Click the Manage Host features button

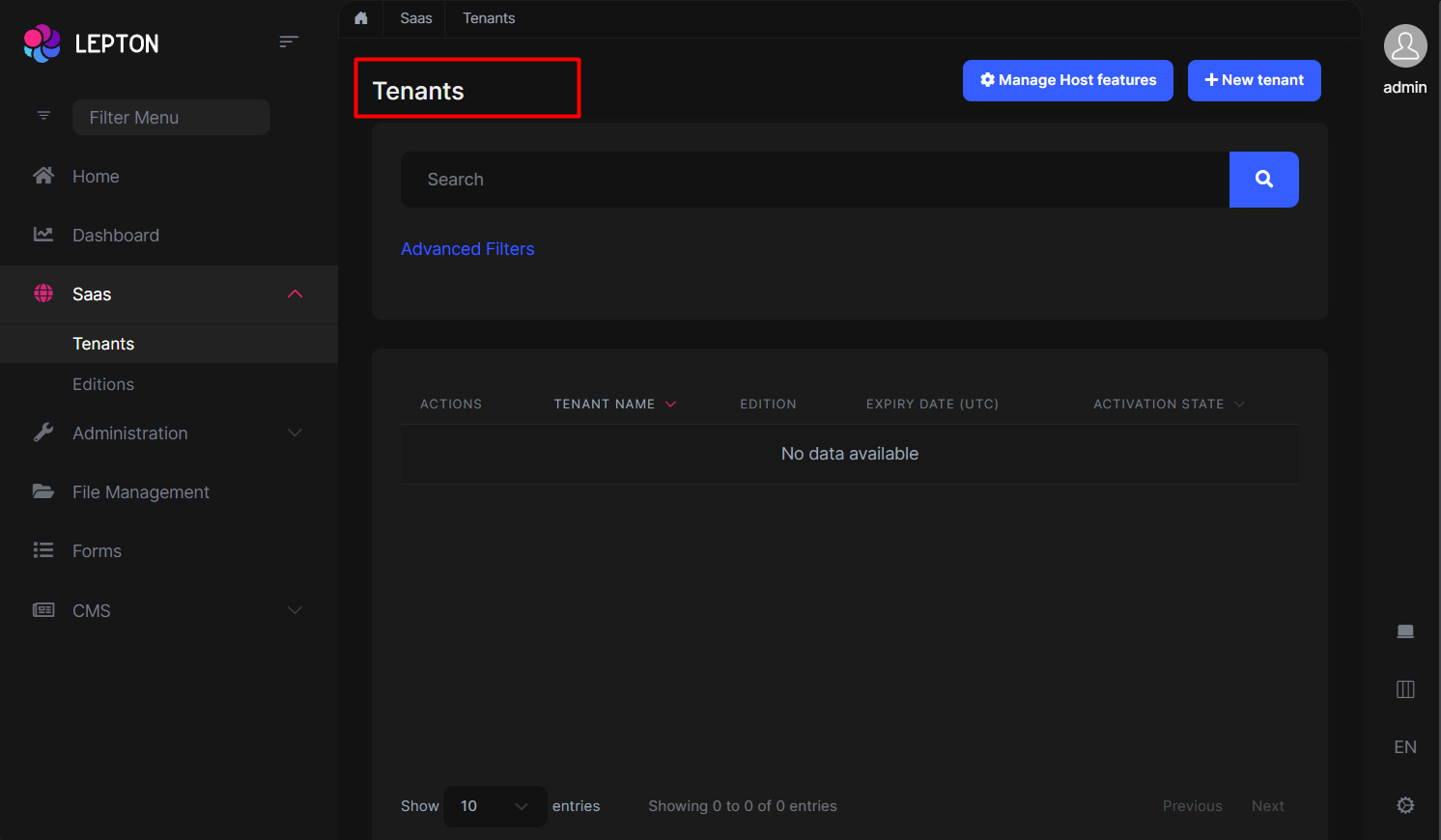[x=1068, y=80]
